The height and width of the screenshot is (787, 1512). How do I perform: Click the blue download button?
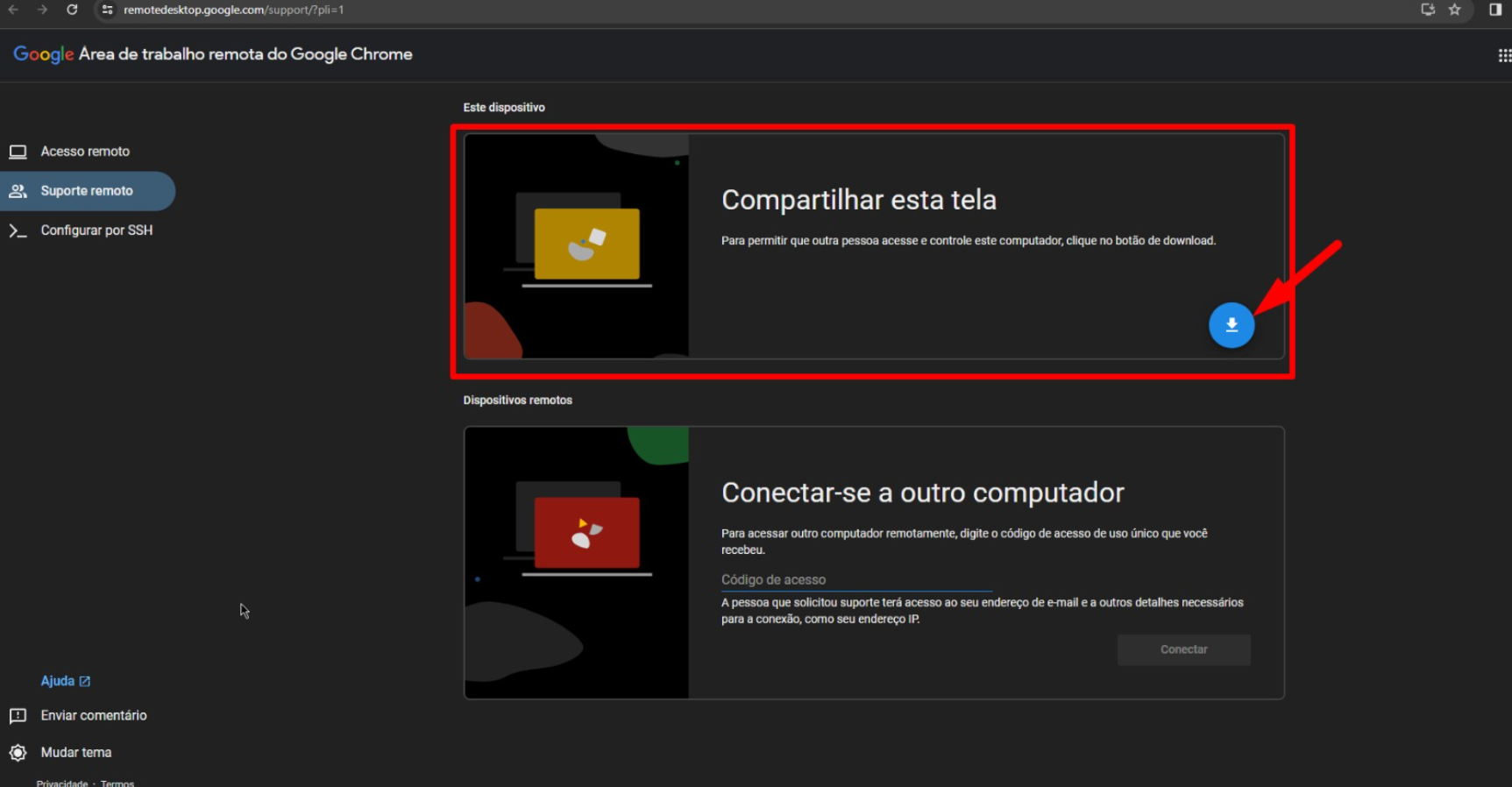[1232, 325]
